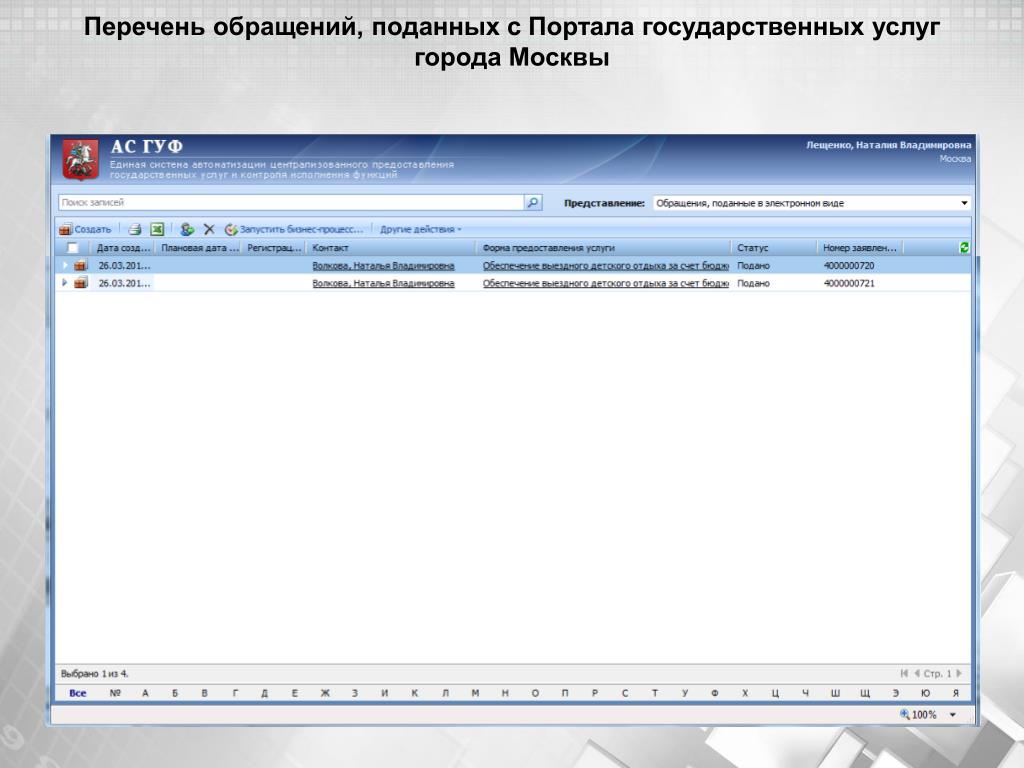Image resolution: width=1024 pixels, height=768 pixels.
Task: Sort by Номер заявлен... column header
Action: tap(860, 248)
